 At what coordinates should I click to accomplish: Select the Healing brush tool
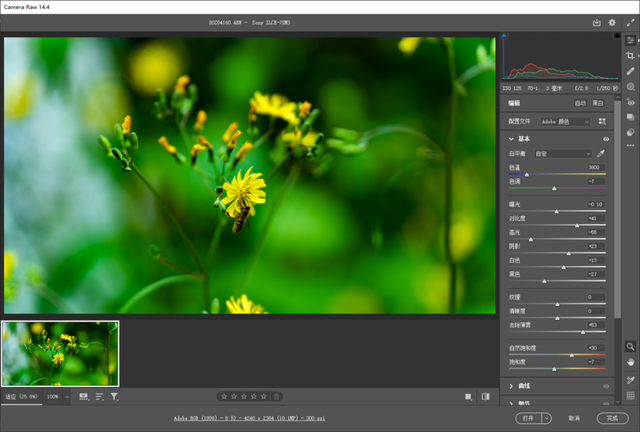(x=631, y=72)
